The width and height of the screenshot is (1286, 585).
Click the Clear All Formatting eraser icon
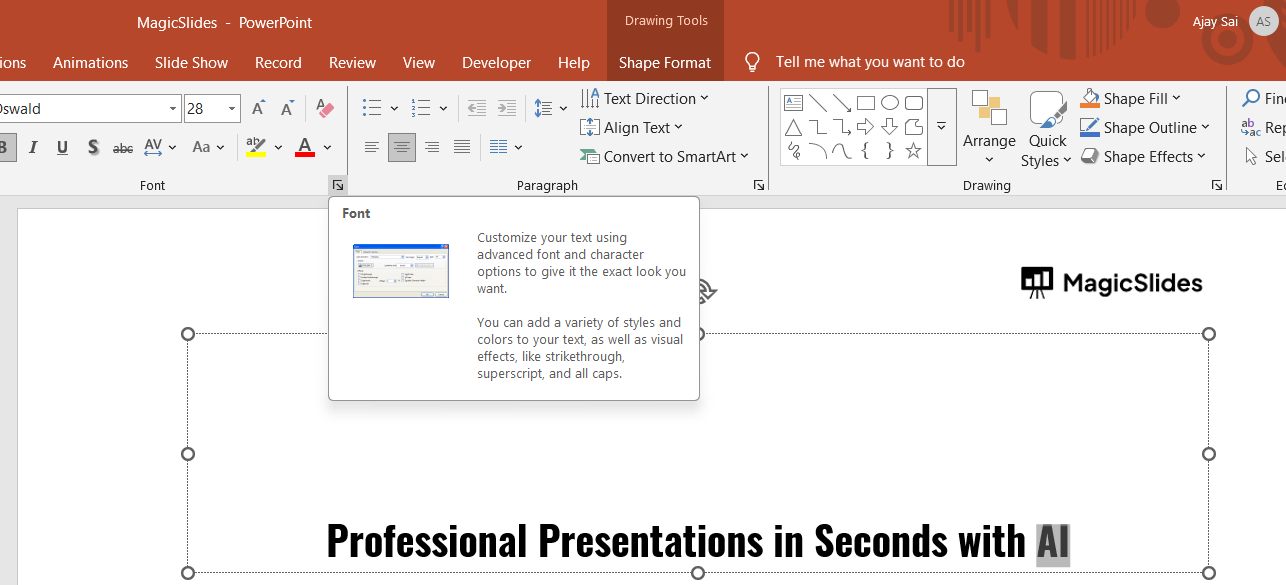click(324, 108)
